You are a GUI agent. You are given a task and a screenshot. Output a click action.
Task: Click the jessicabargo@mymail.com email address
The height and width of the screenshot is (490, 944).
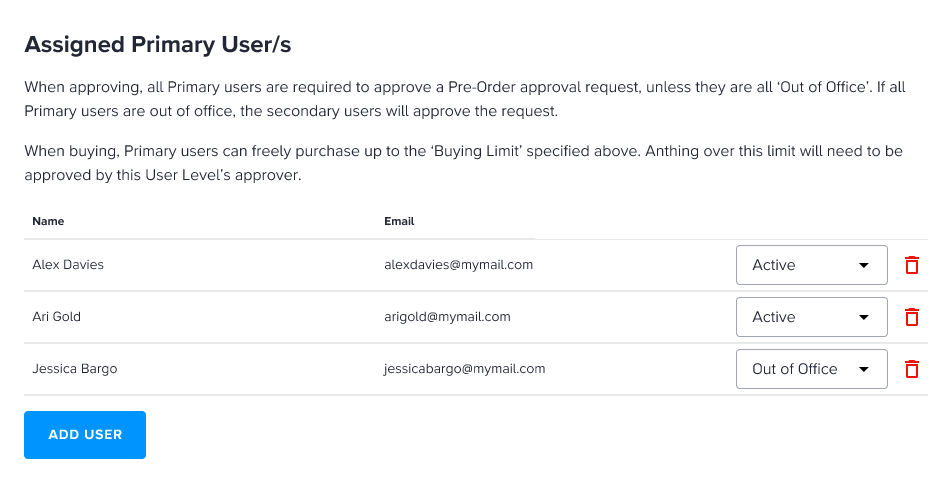click(x=464, y=369)
